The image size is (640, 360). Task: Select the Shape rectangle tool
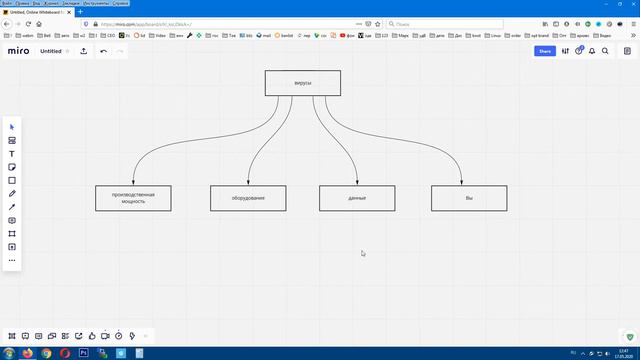12,180
